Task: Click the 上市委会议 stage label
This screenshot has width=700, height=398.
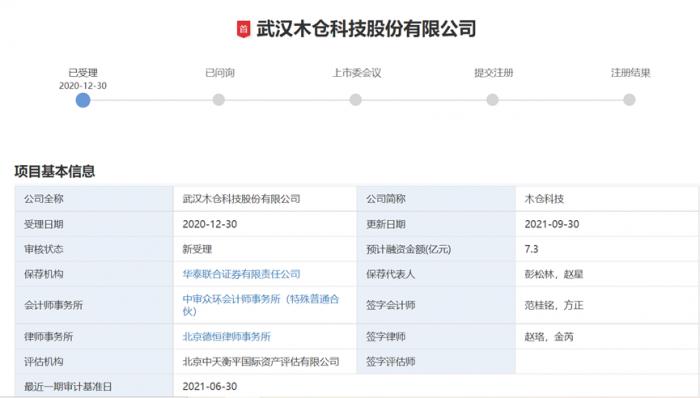Action: pos(357,73)
